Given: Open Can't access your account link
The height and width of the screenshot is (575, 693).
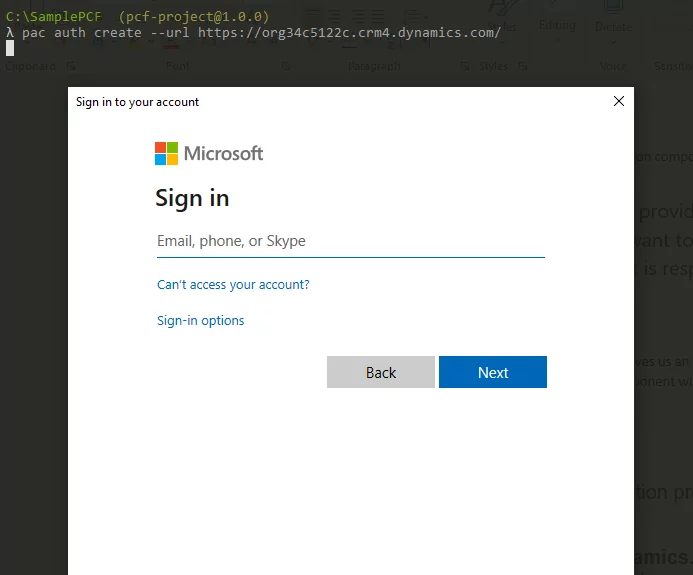Looking at the screenshot, I should pyautogui.click(x=233, y=285).
